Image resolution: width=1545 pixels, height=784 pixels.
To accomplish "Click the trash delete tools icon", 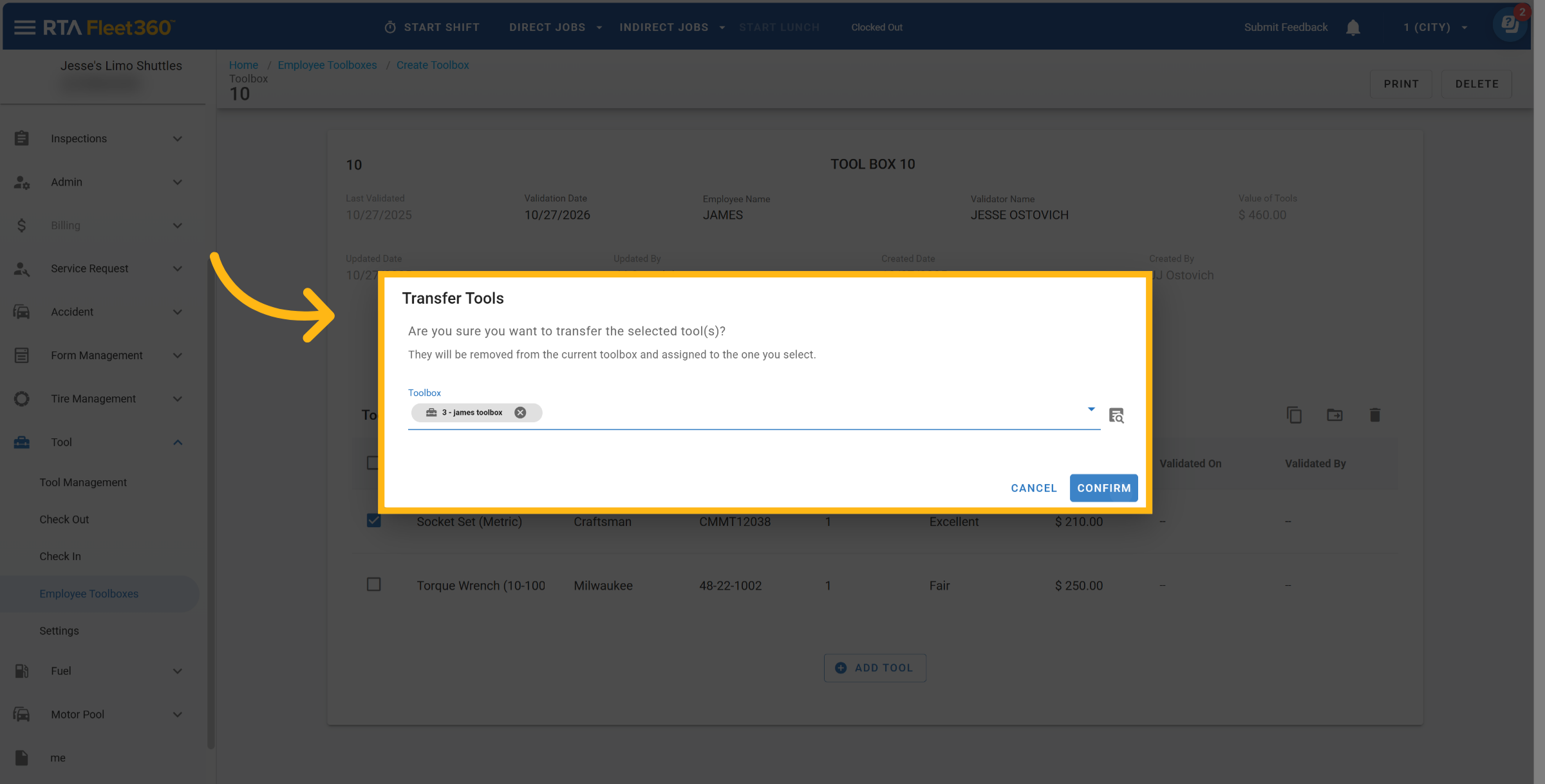I will 1374,415.
